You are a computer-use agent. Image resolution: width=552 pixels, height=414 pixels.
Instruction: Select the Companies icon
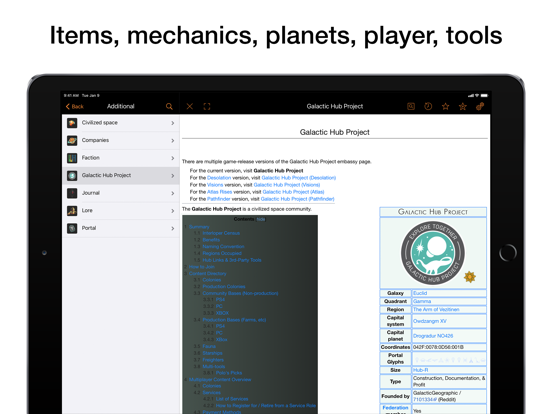coord(72,140)
